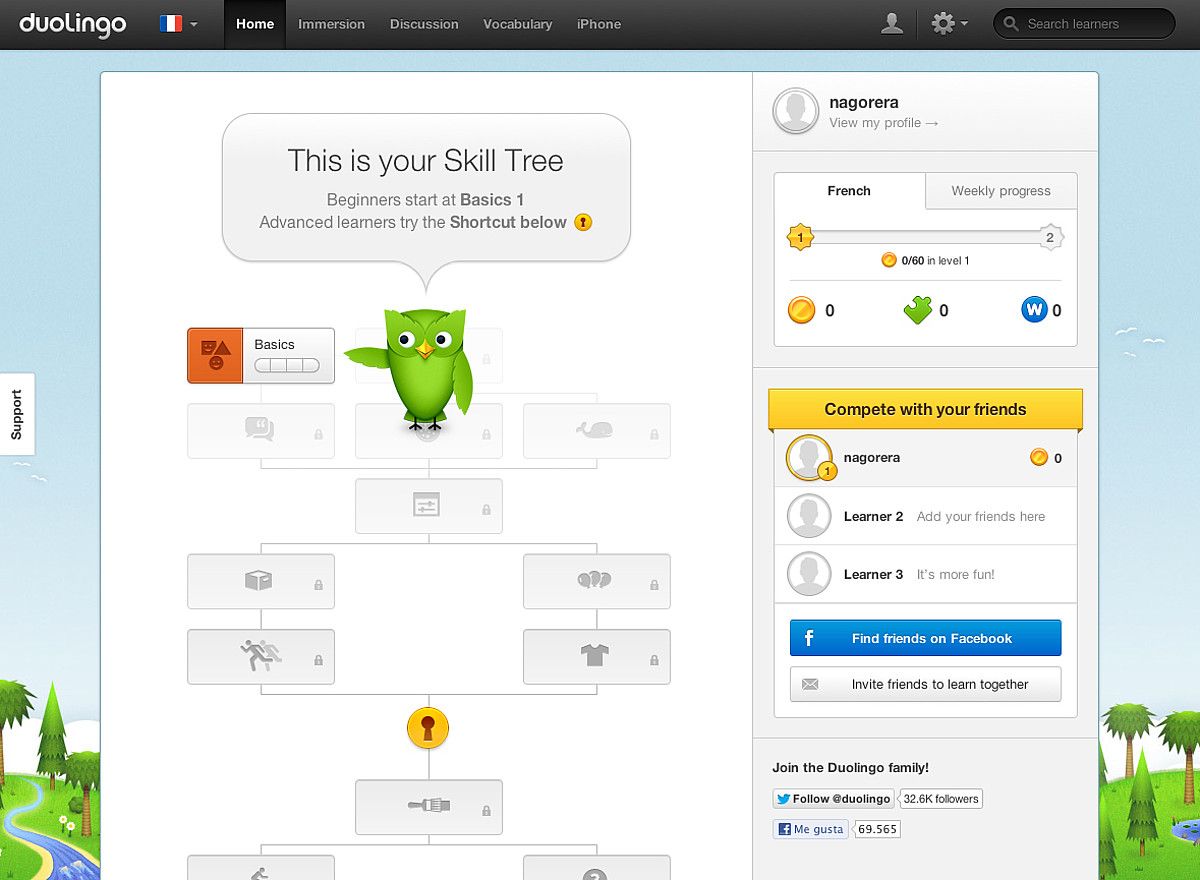Select the locked list form skill
Viewport: 1200px width, 880px height.
pyautogui.click(x=429, y=506)
